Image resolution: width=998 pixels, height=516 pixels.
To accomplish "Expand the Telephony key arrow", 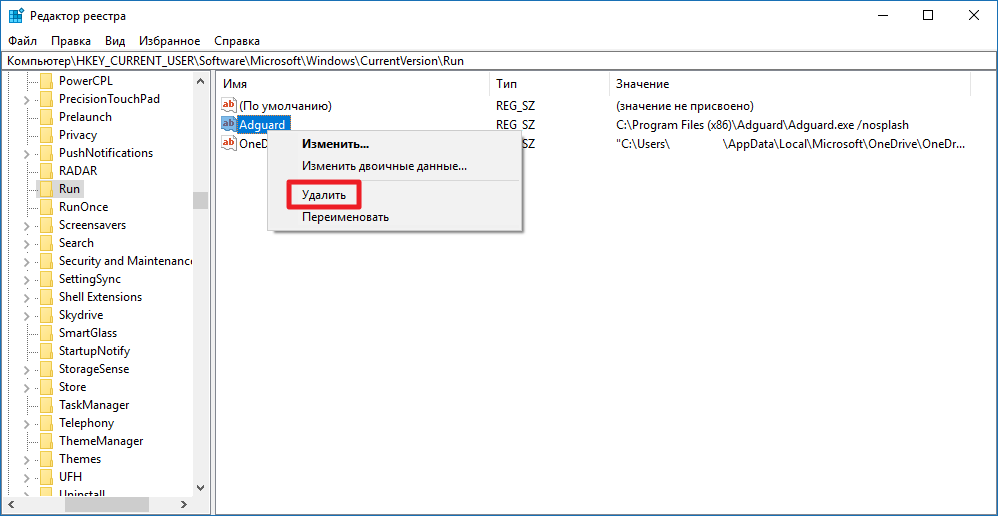I will coord(26,423).
